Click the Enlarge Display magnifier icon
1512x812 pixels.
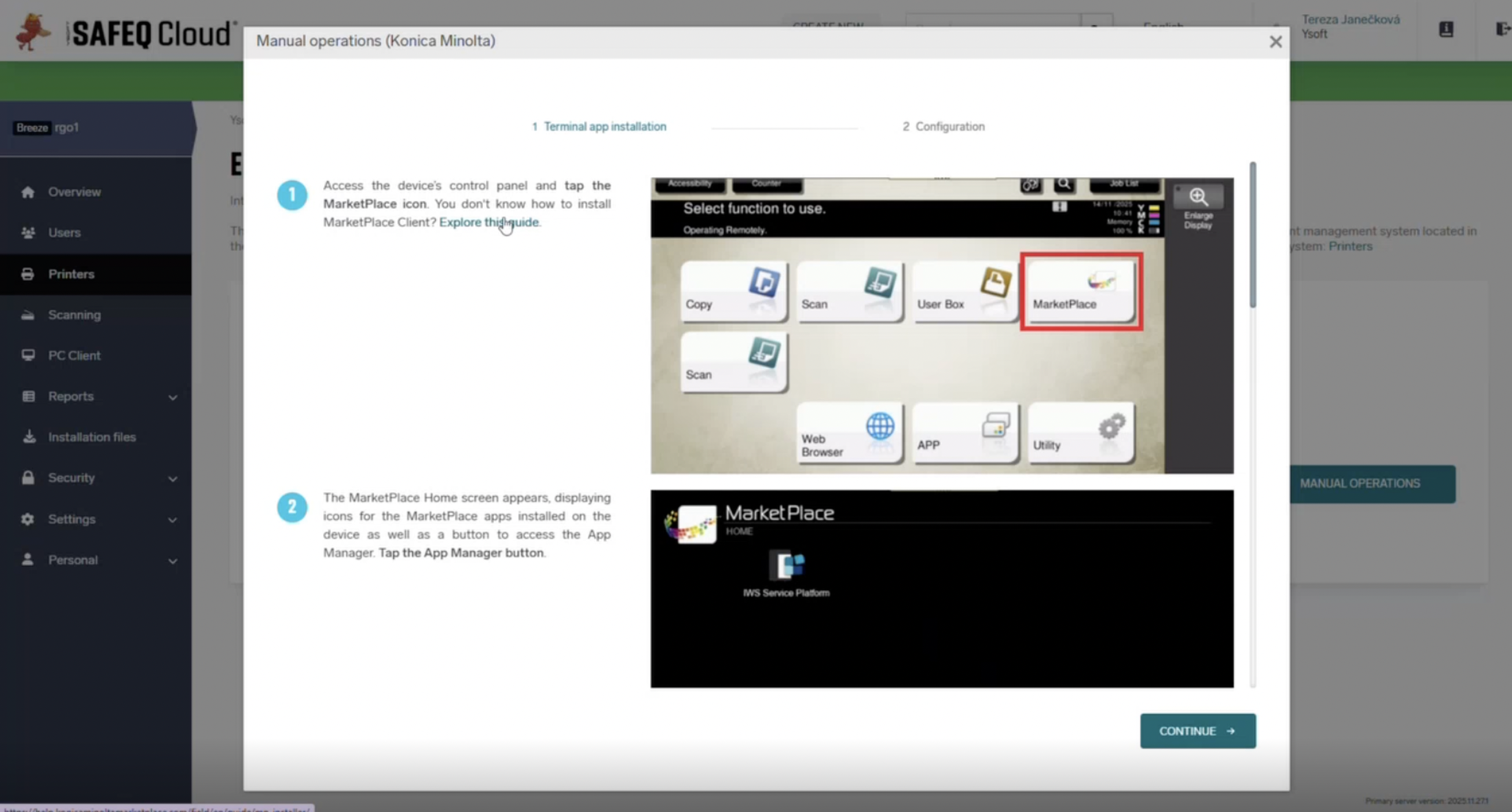(x=1198, y=197)
